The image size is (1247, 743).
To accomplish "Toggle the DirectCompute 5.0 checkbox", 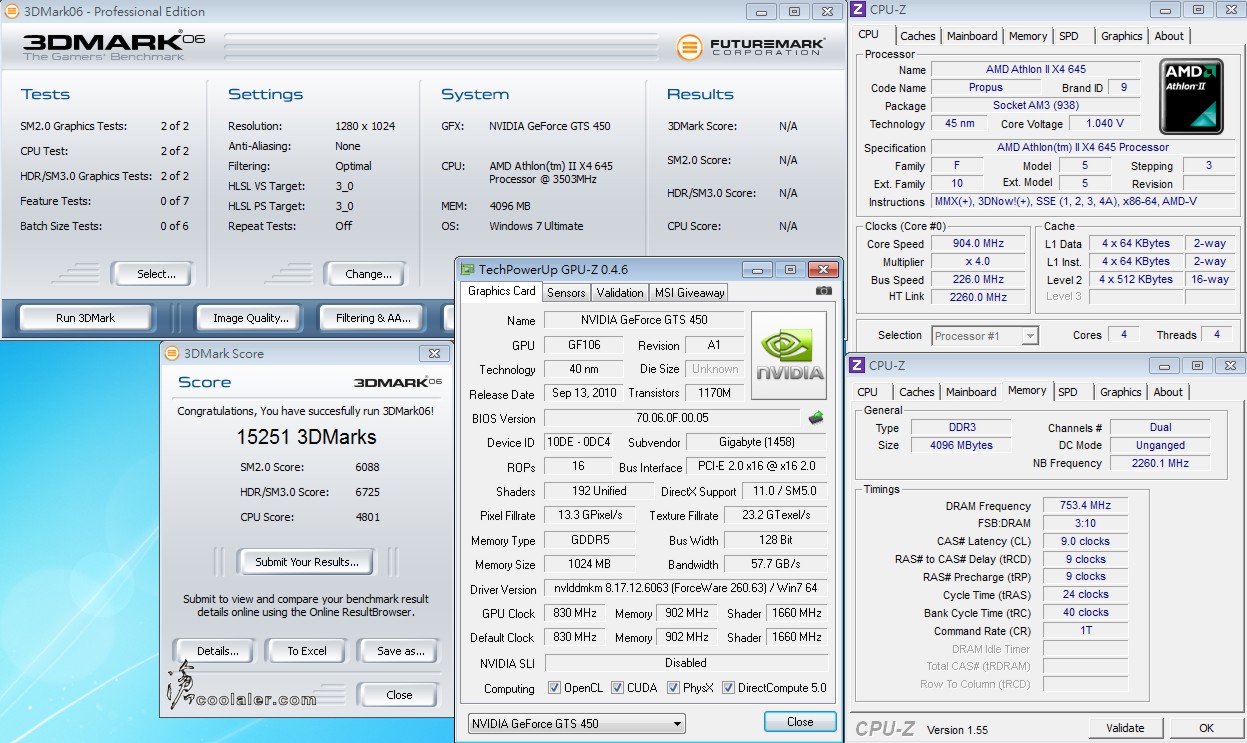I will click(728, 688).
